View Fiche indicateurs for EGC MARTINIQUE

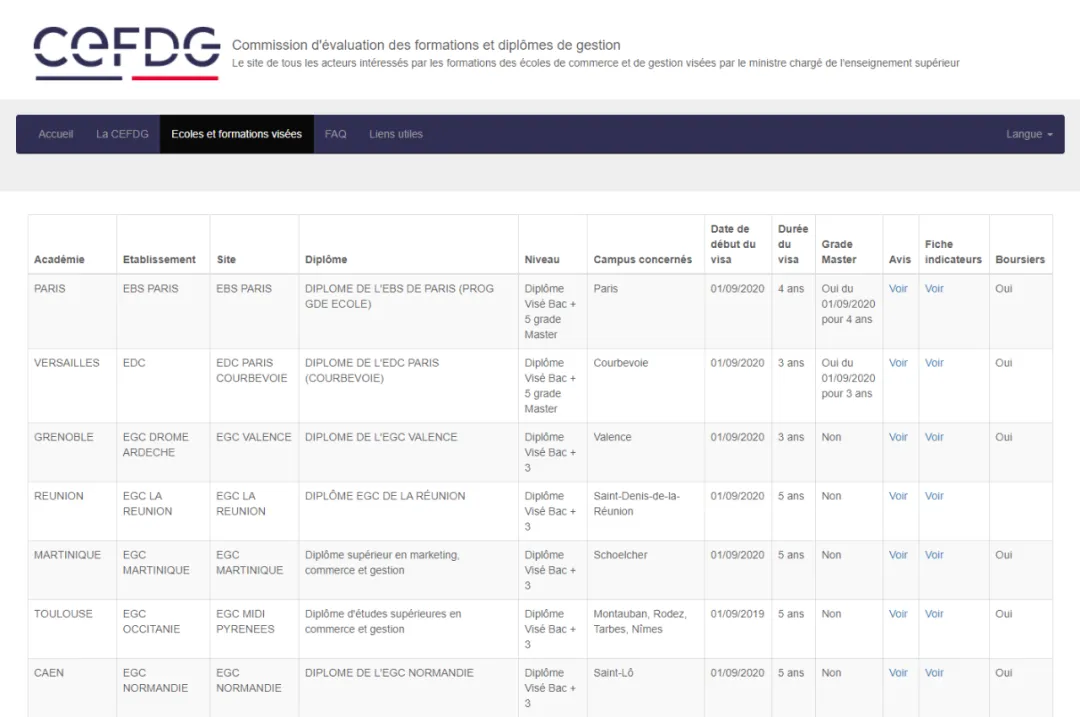(x=934, y=555)
